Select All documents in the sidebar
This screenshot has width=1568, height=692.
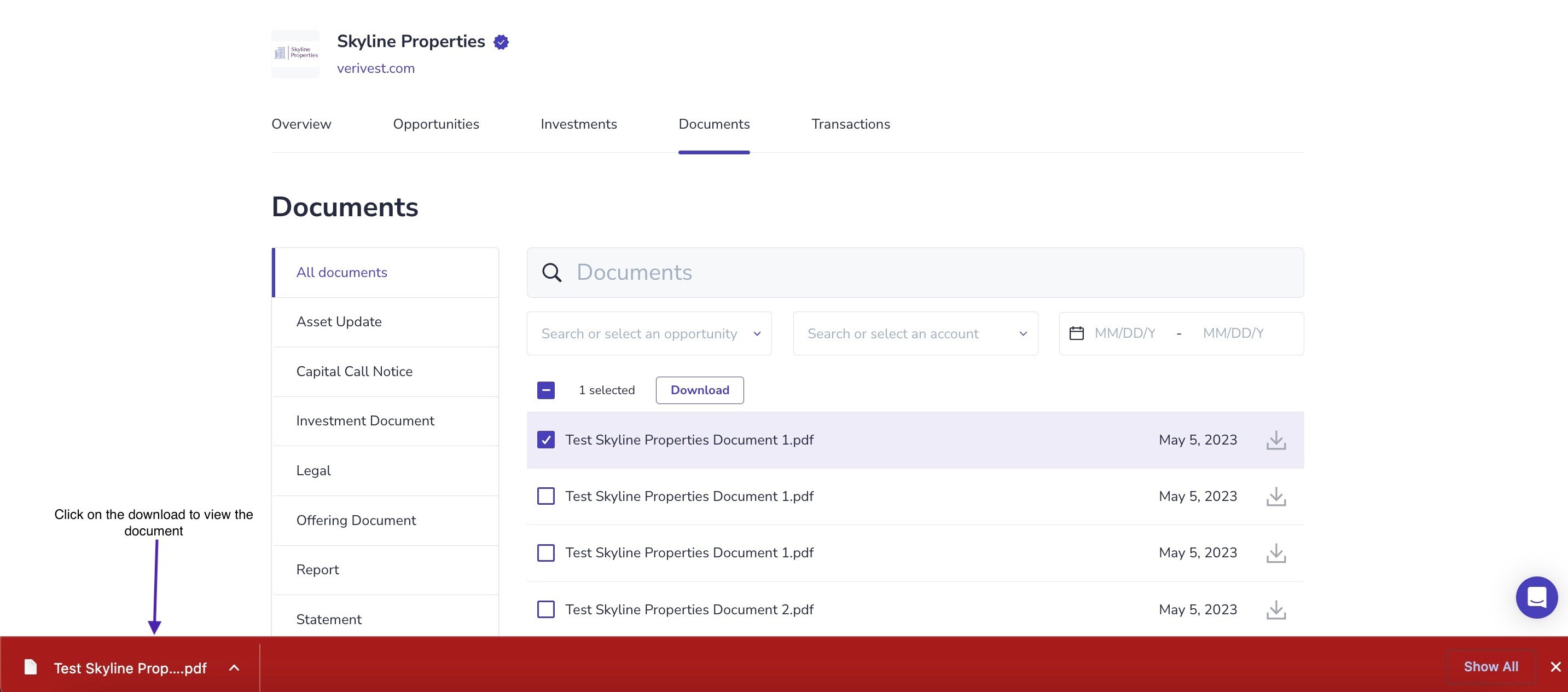tap(385, 272)
